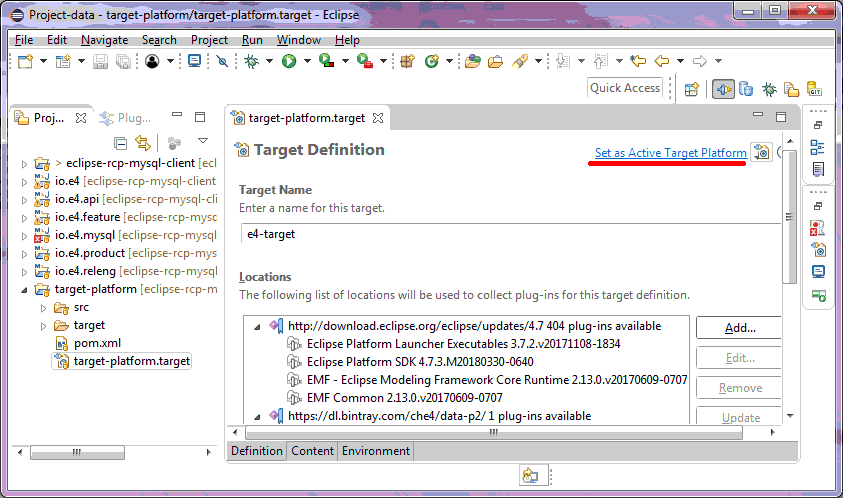Open the Run button dropdown arrow
Viewport: 843px width, 498px height.
click(x=308, y=61)
